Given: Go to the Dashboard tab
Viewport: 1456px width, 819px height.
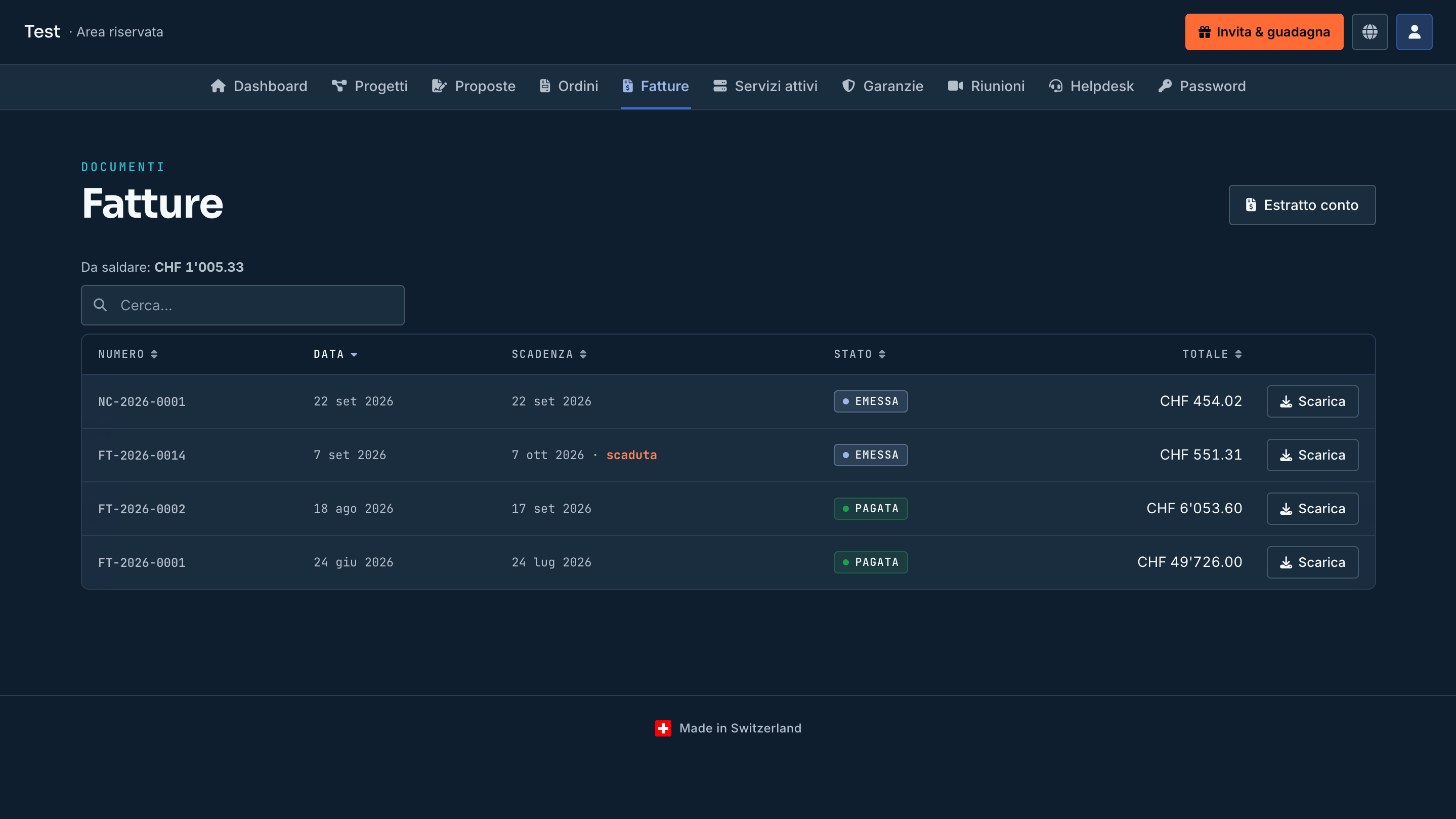Looking at the screenshot, I should (x=259, y=86).
